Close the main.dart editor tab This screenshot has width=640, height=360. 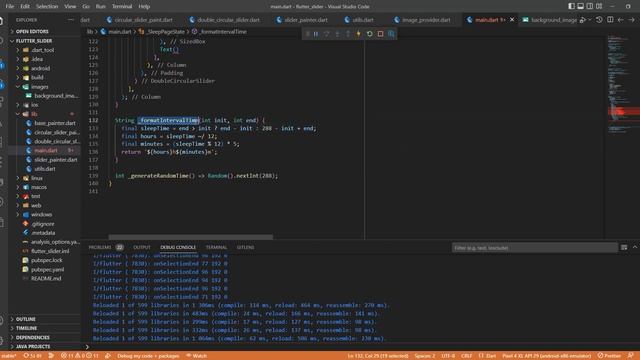[512, 20]
